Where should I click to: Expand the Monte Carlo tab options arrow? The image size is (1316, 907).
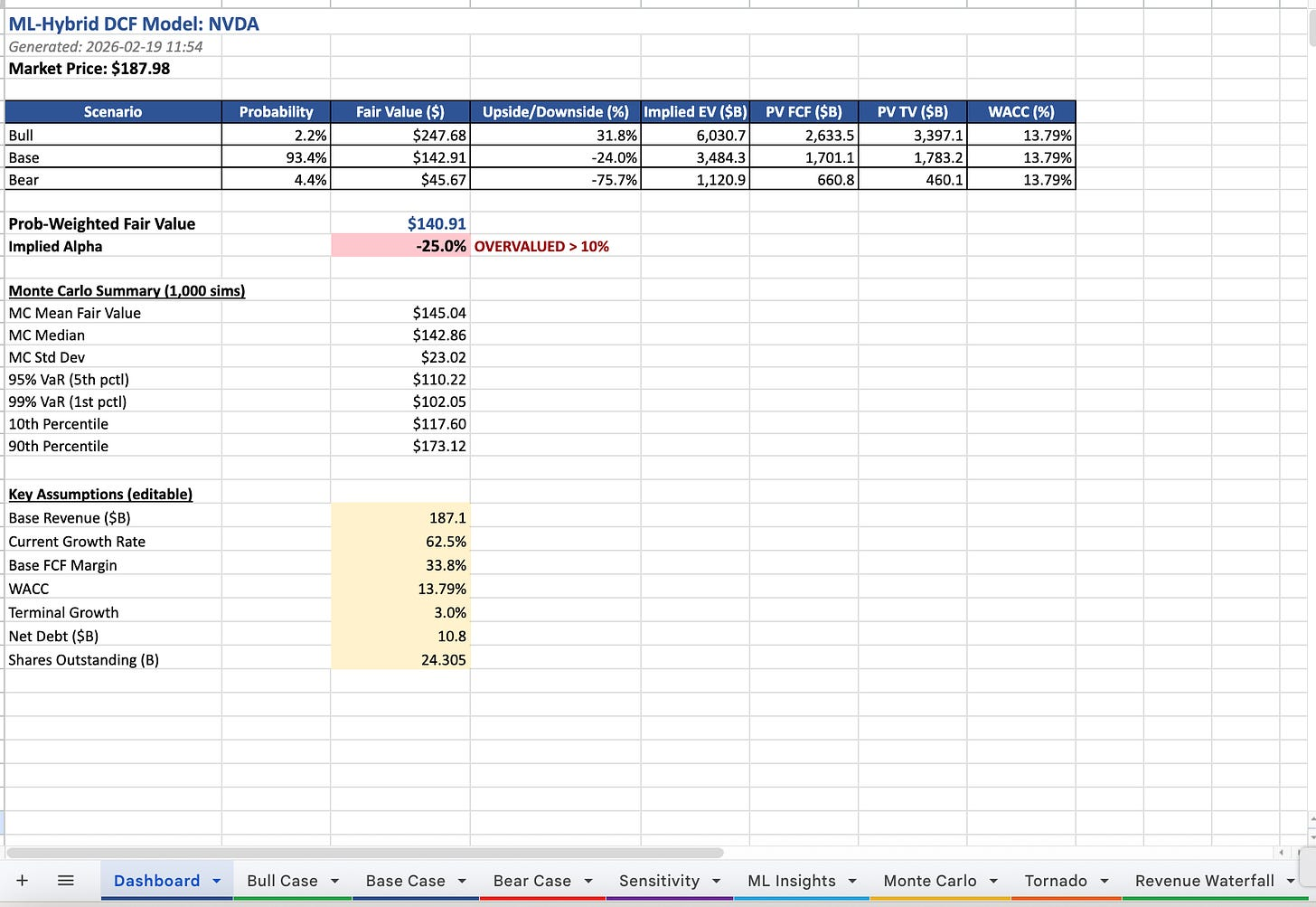996,880
